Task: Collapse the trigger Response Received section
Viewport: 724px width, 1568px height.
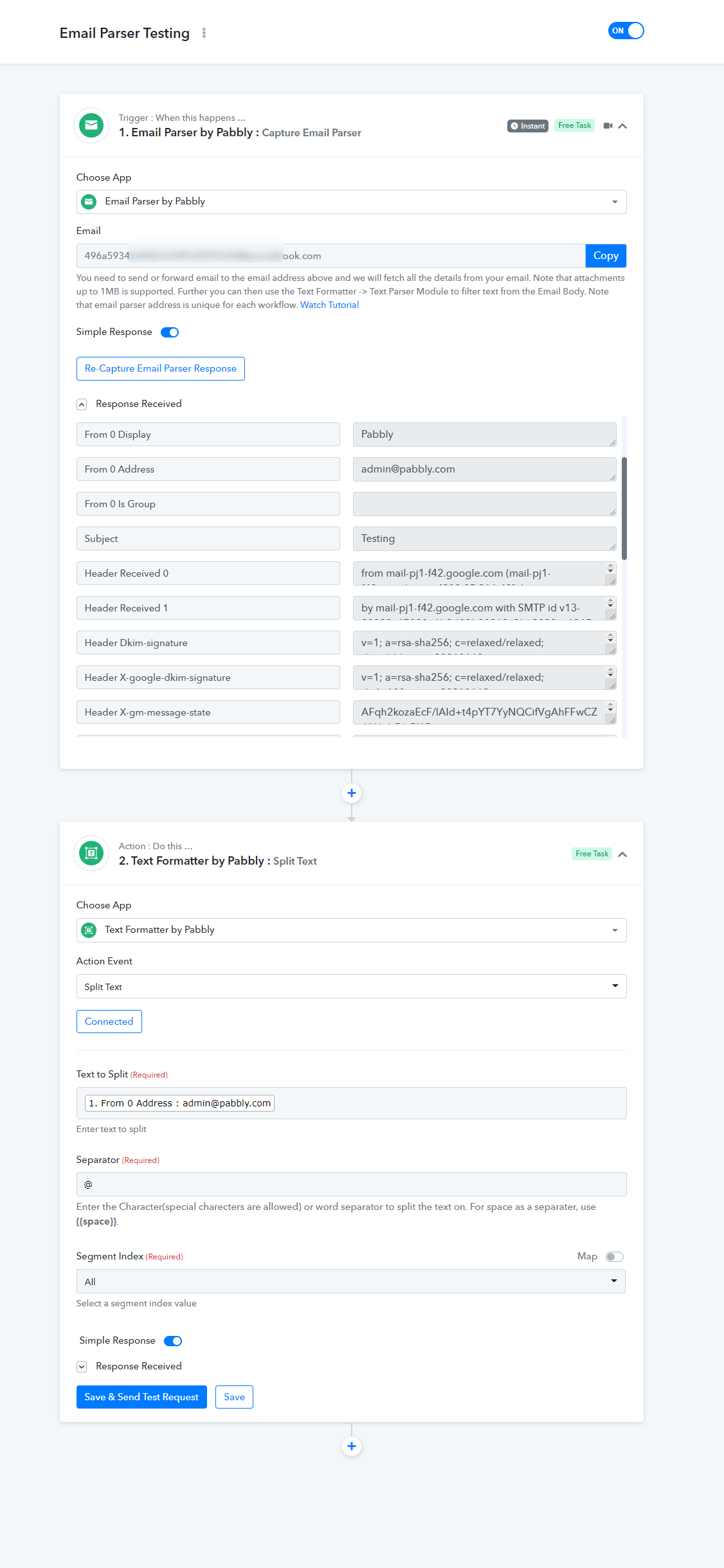Action: (82, 404)
